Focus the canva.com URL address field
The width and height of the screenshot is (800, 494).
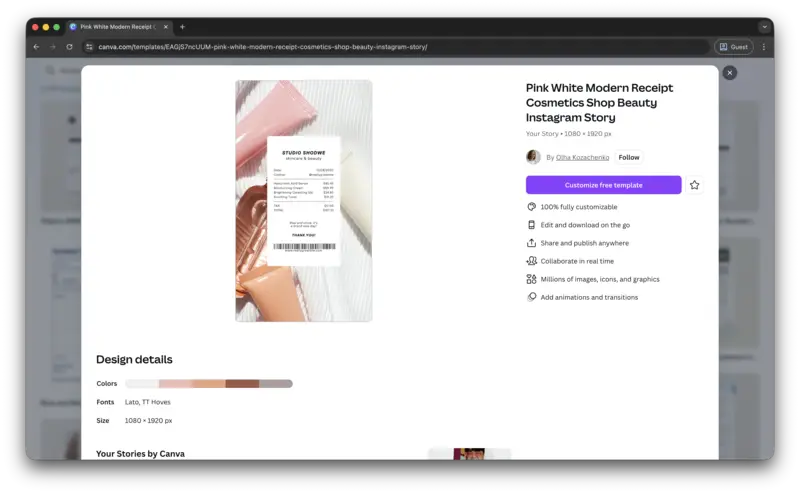tap(398, 47)
